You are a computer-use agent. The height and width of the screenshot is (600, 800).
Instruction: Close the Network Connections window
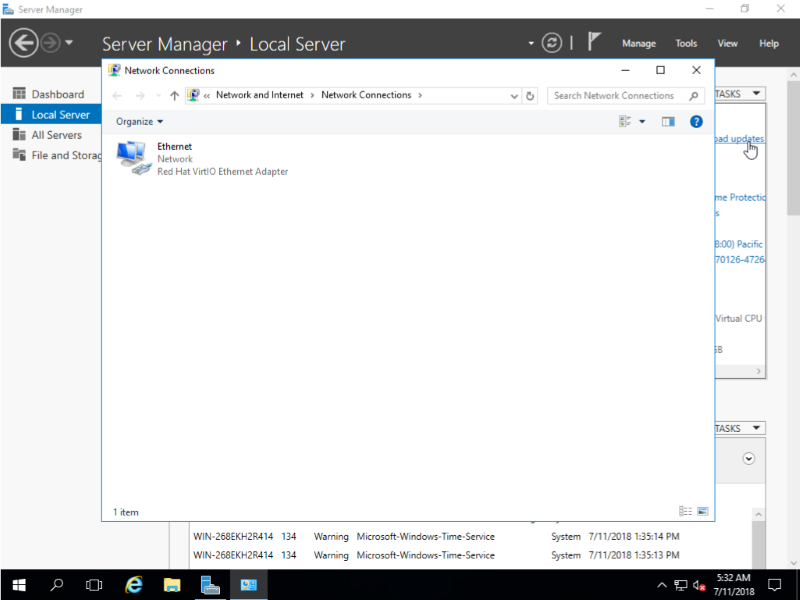696,70
